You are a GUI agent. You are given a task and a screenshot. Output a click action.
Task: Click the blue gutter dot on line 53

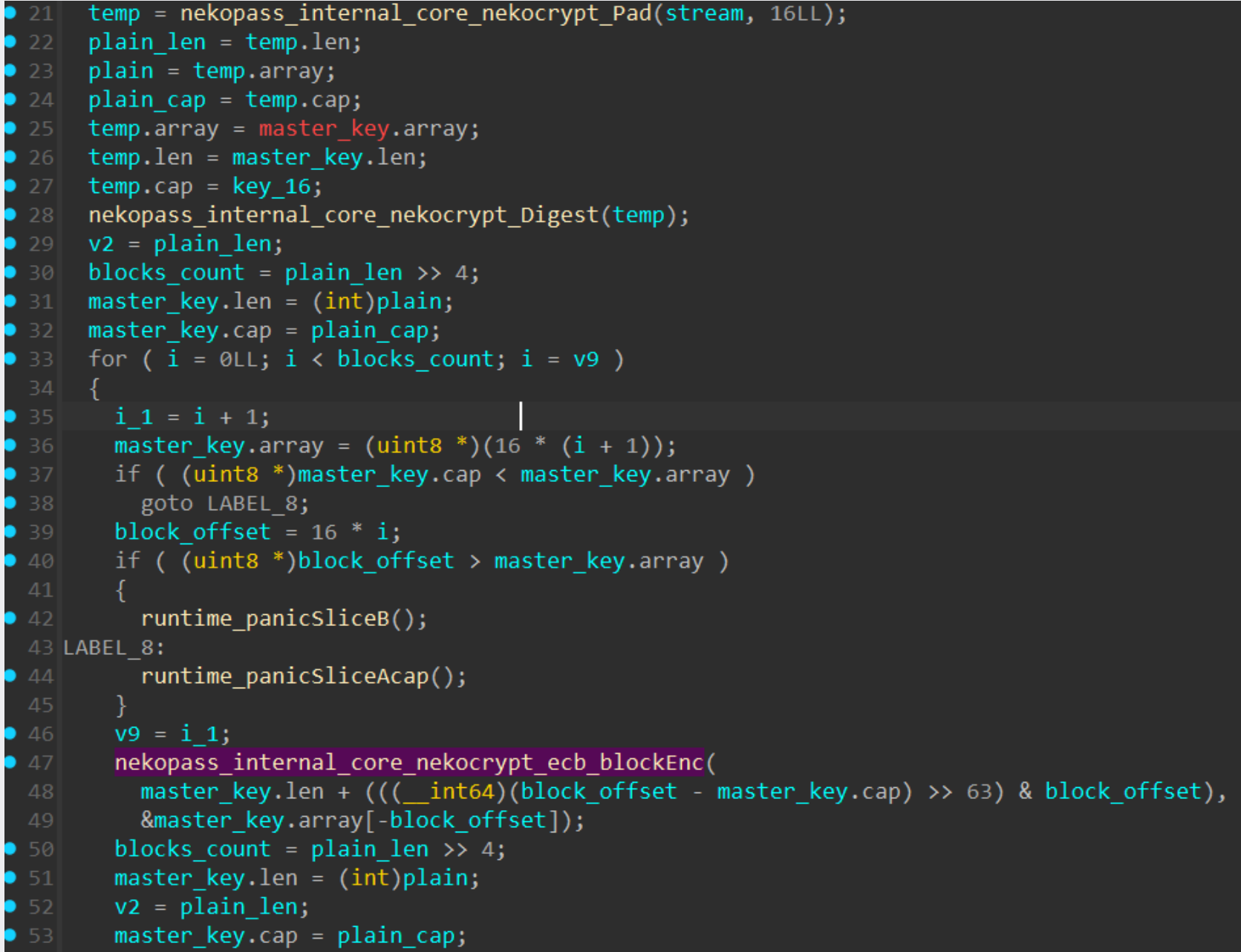point(10,935)
